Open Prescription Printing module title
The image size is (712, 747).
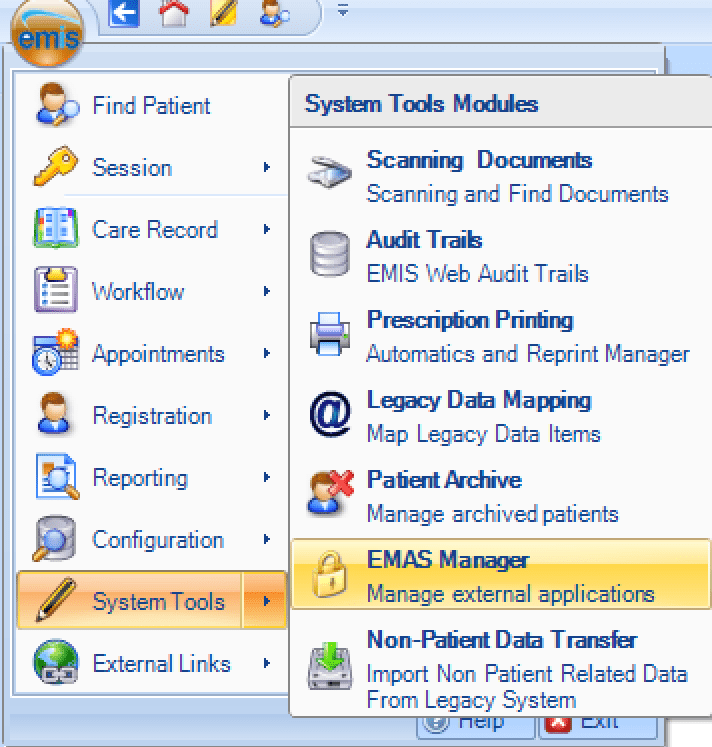point(470,320)
